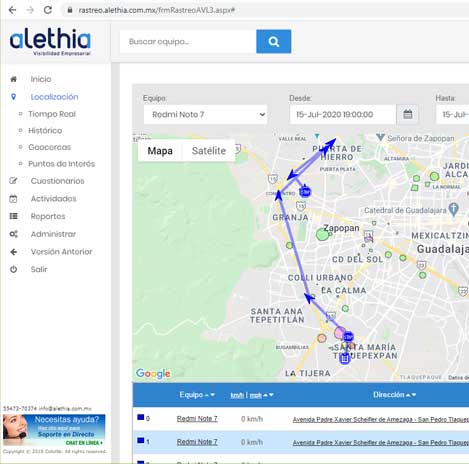The width and height of the screenshot is (469, 464).
Task: Open the Localización menu section
Action: point(54,97)
